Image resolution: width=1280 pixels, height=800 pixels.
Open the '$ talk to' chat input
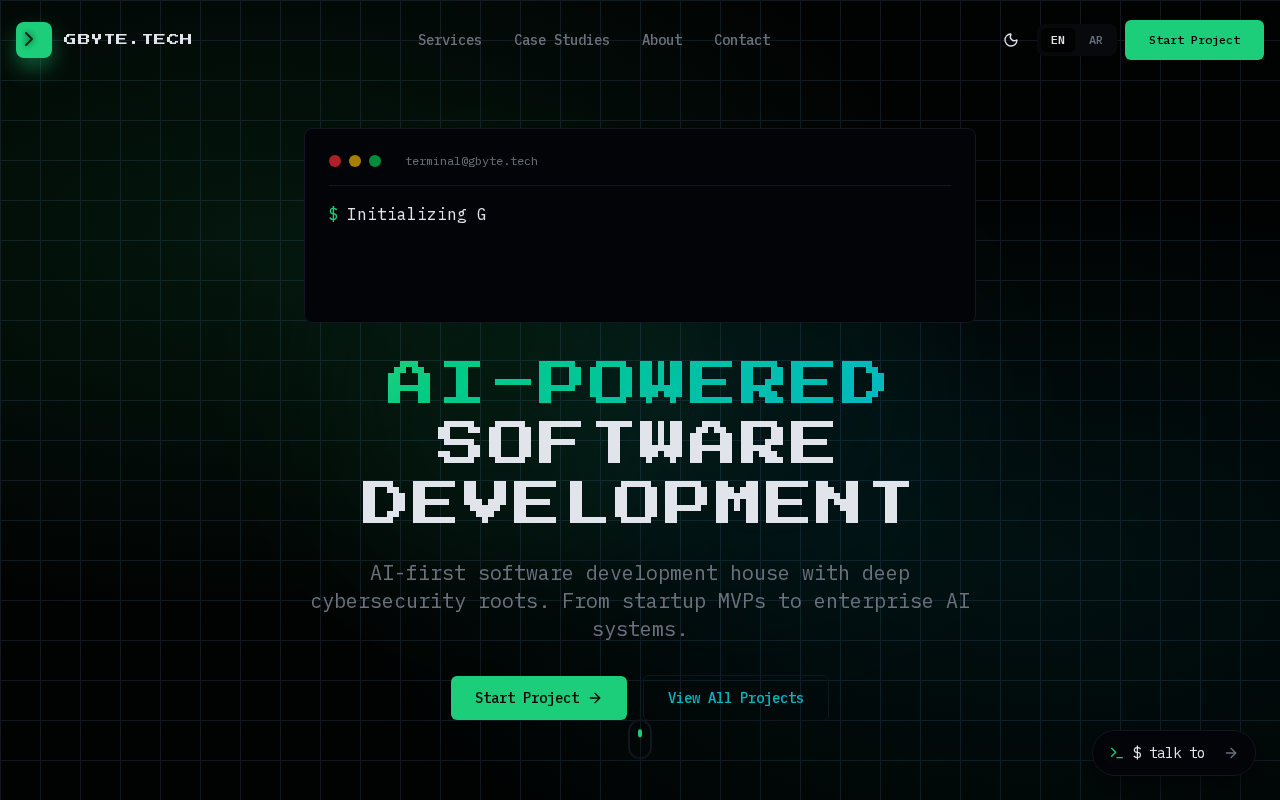click(x=1174, y=753)
